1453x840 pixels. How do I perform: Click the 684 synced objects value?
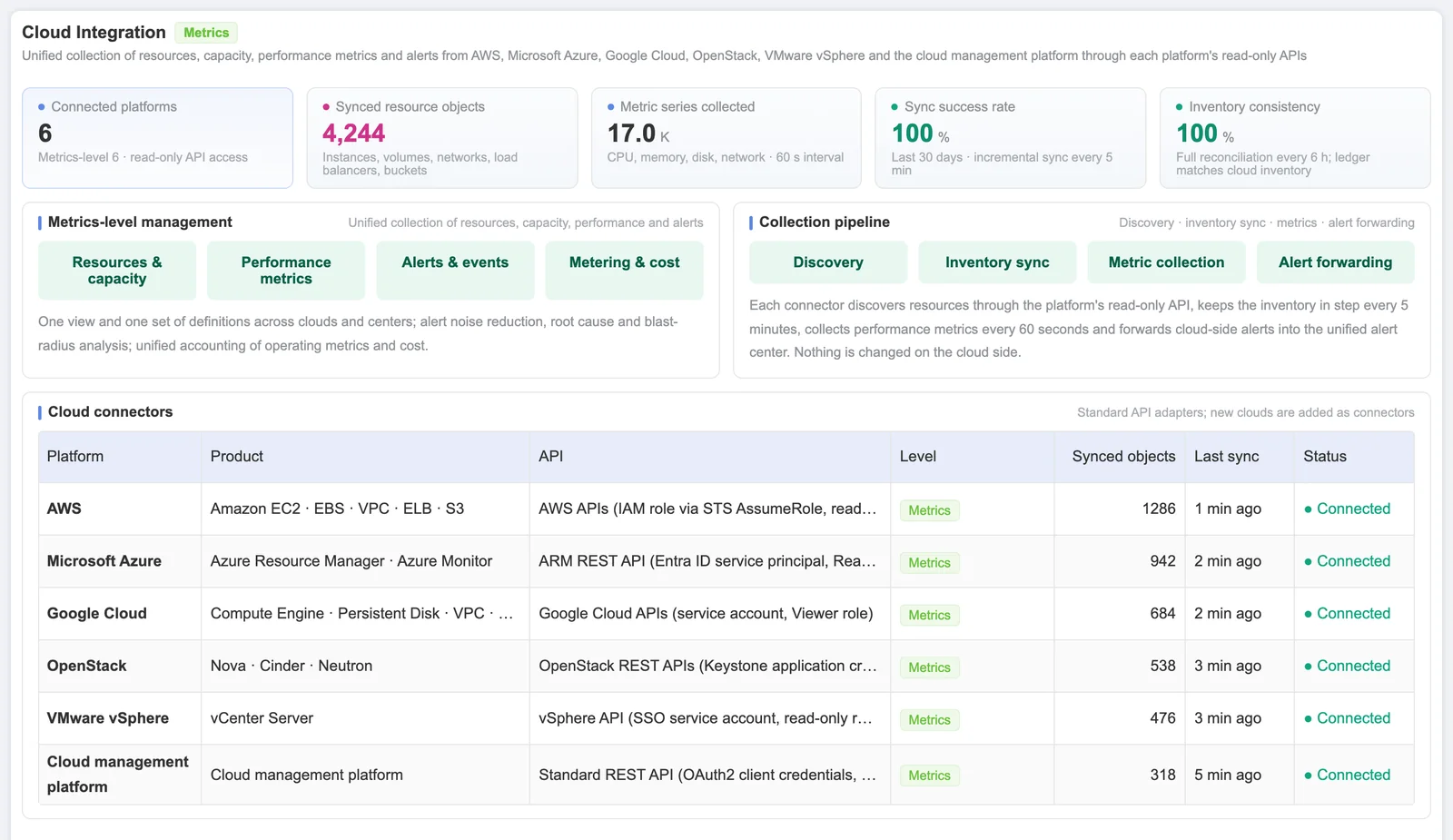tap(1162, 614)
